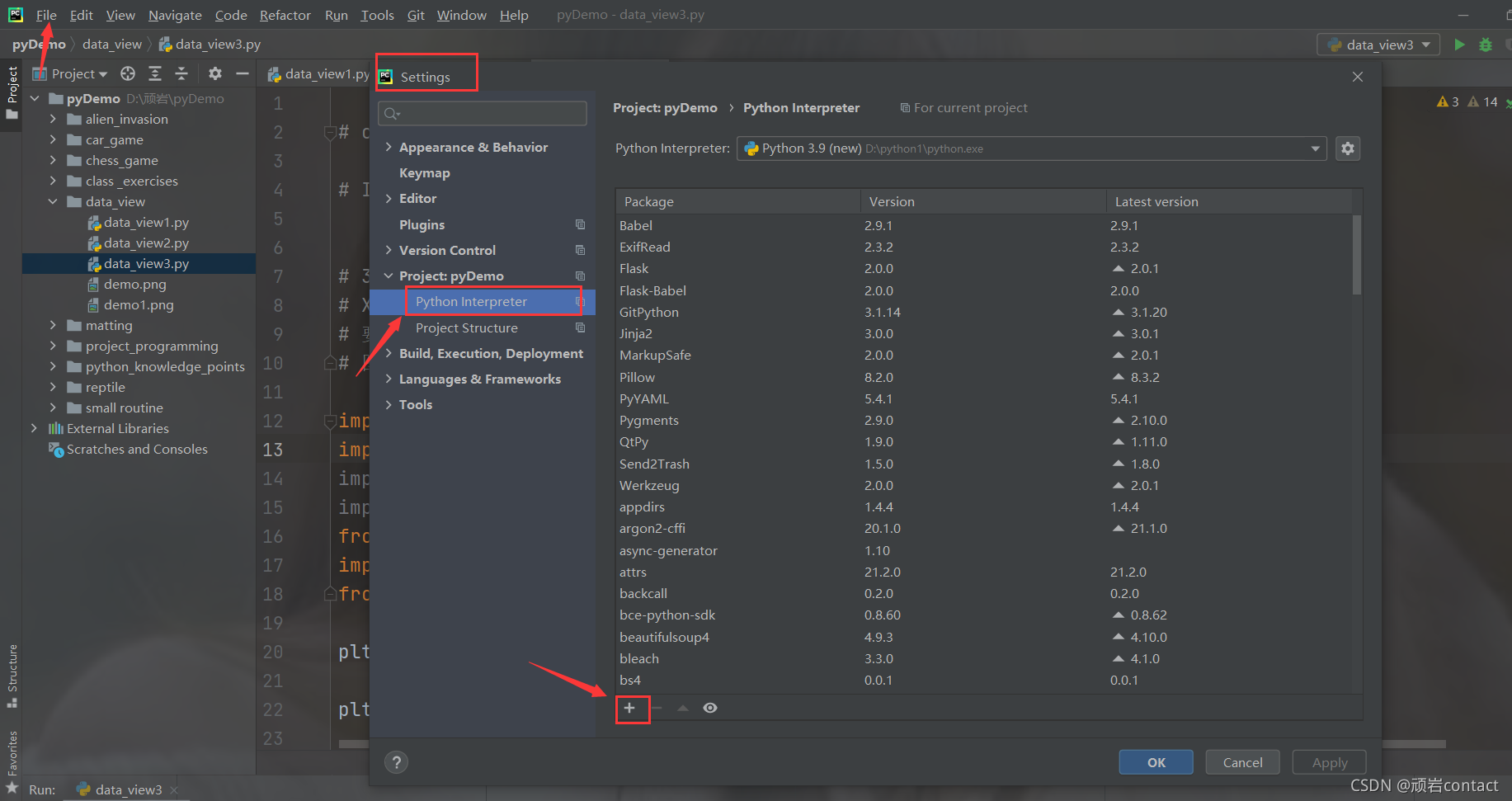Click the data_view breadcrumb
Image resolution: width=1512 pixels, height=801 pixels.
click(x=112, y=45)
